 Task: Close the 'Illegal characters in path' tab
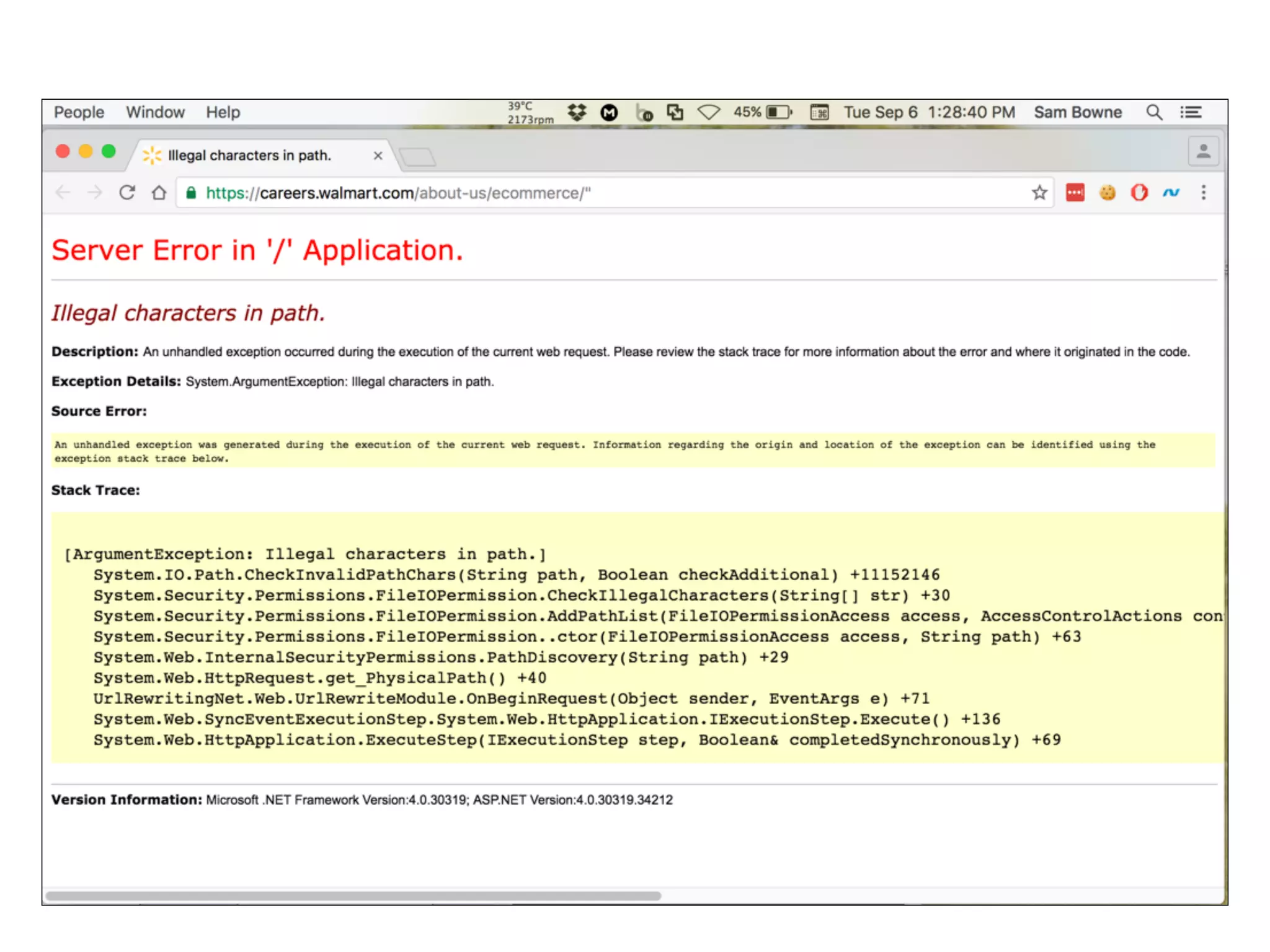coord(378,156)
